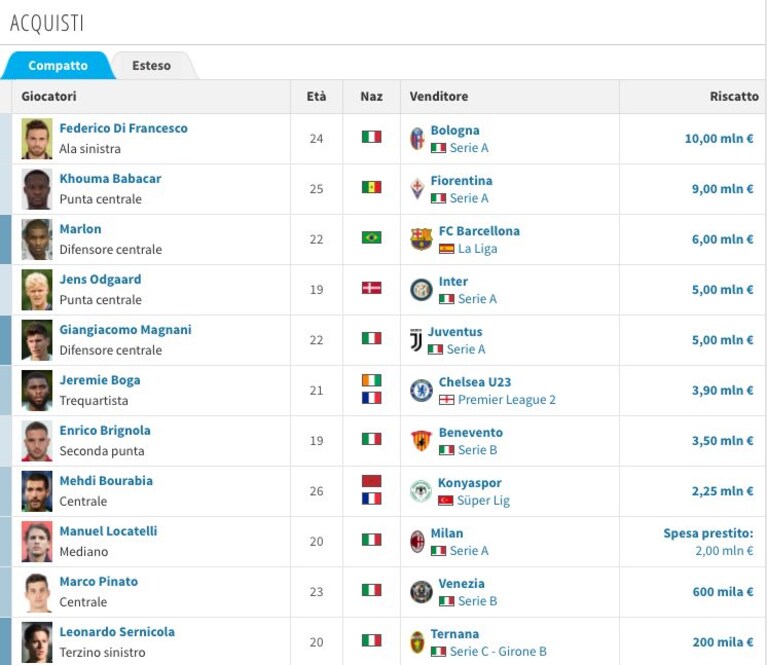The image size is (767, 665).
Task: Open the Konyaspor club link
Action: (470, 483)
